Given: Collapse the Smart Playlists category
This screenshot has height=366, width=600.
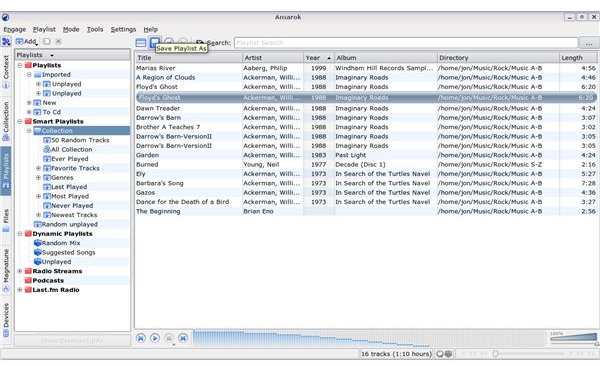Looking at the screenshot, I should coord(20,121).
